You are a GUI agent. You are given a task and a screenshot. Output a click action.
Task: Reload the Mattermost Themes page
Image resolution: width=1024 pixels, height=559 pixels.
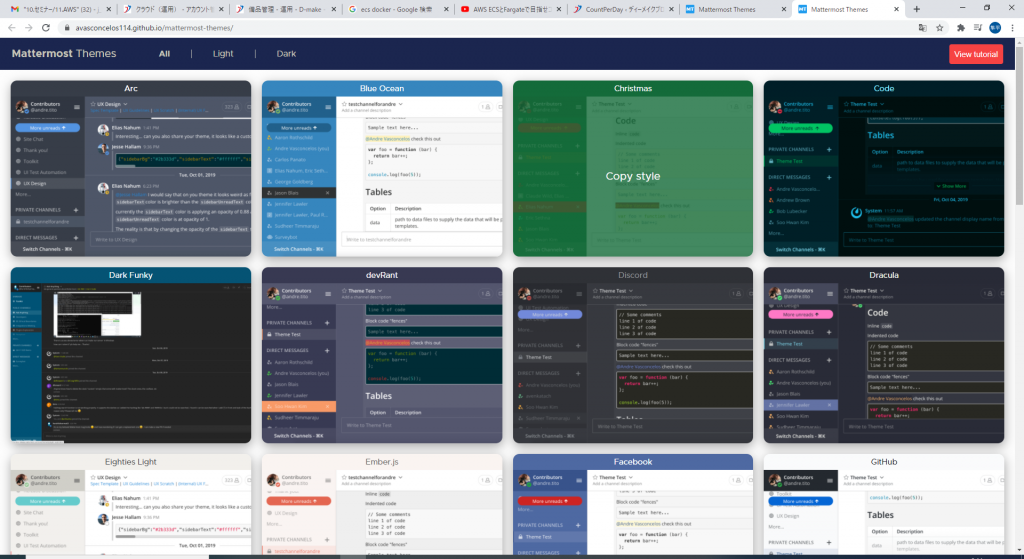click(46, 27)
